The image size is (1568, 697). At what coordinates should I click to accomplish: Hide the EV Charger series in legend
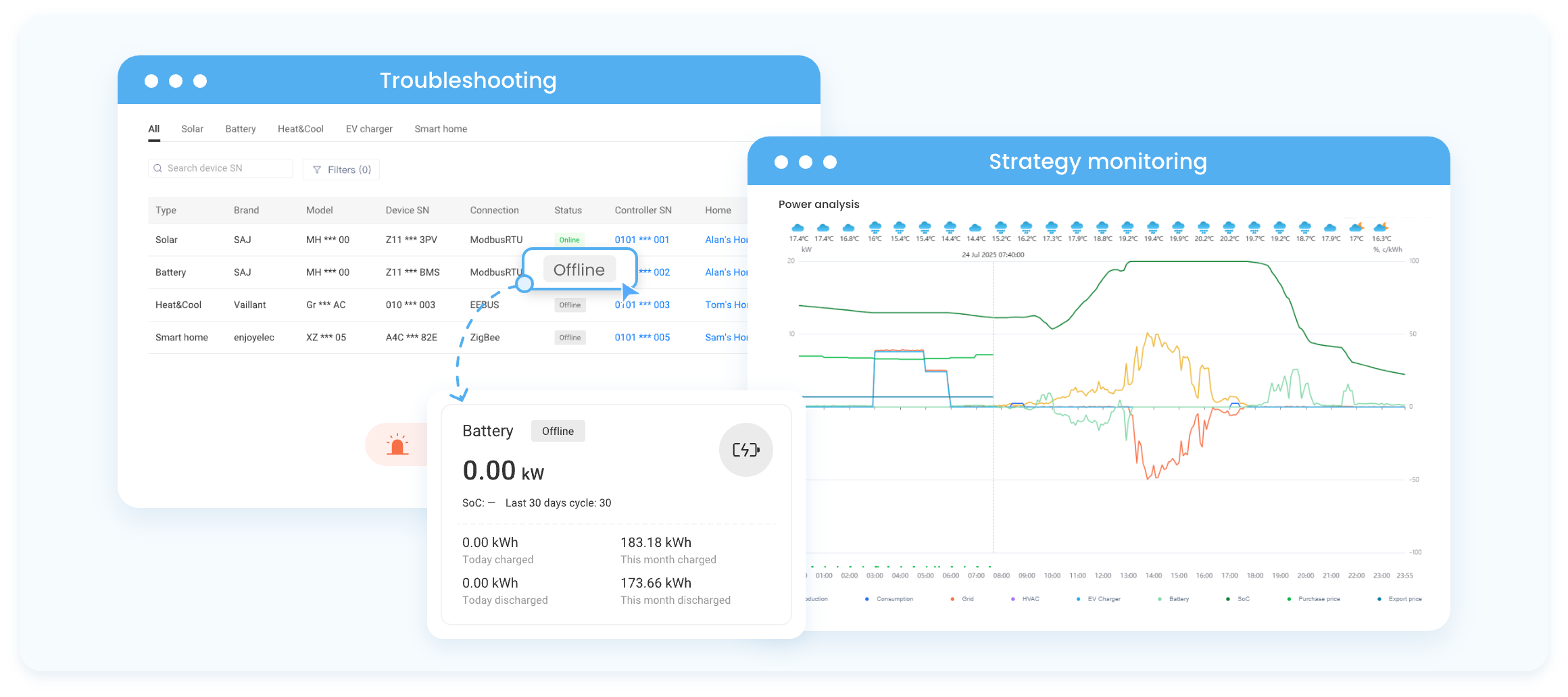[x=1104, y=599]
